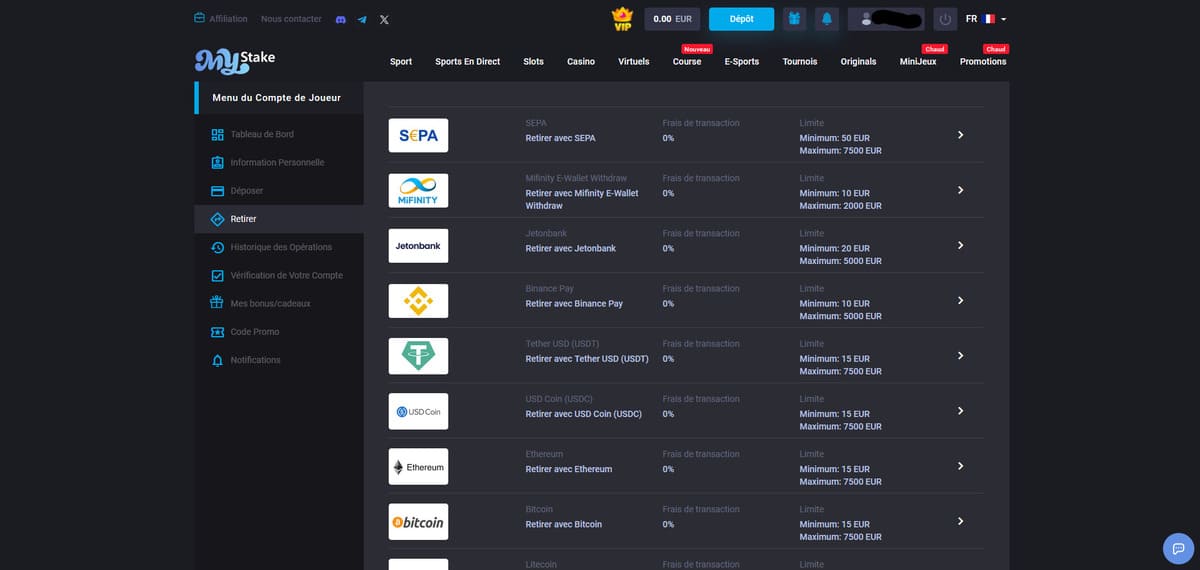This screenshot has height=570, width=1200.
Task: Open the Discord icon link
Action: (340, 19)
